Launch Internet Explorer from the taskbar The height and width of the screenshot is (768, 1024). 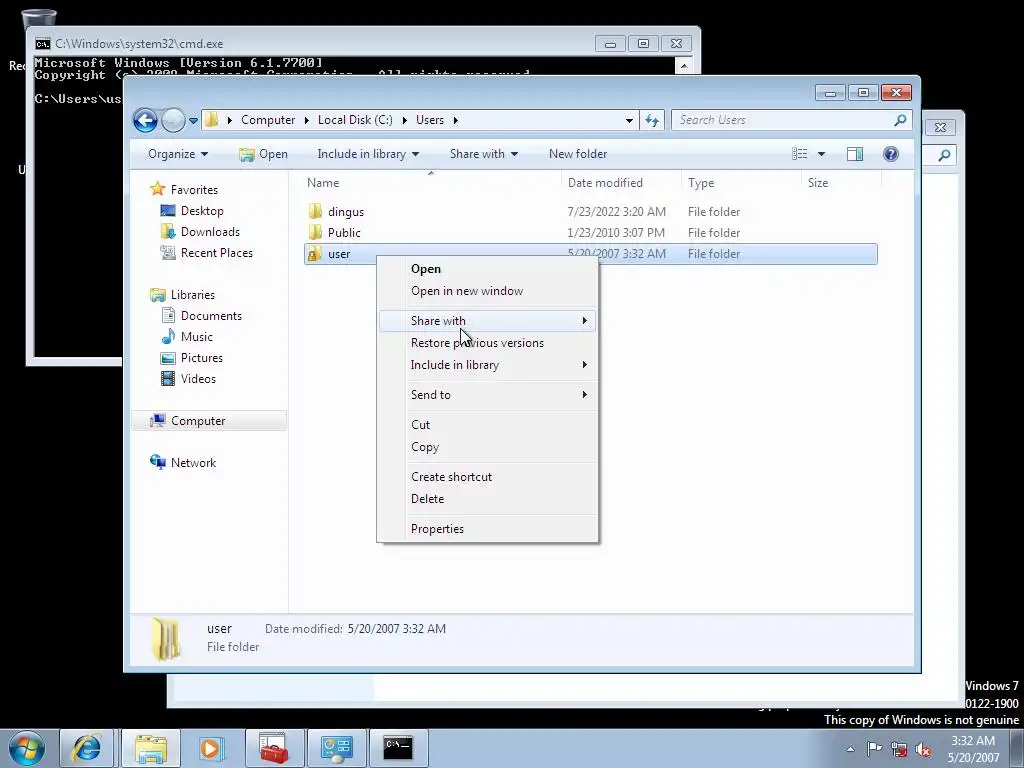(87, 748)
